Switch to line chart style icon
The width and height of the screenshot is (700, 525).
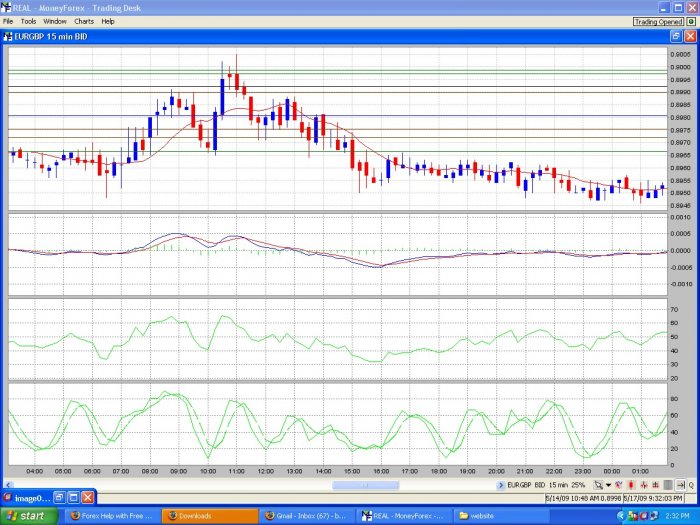pos(644,485)
